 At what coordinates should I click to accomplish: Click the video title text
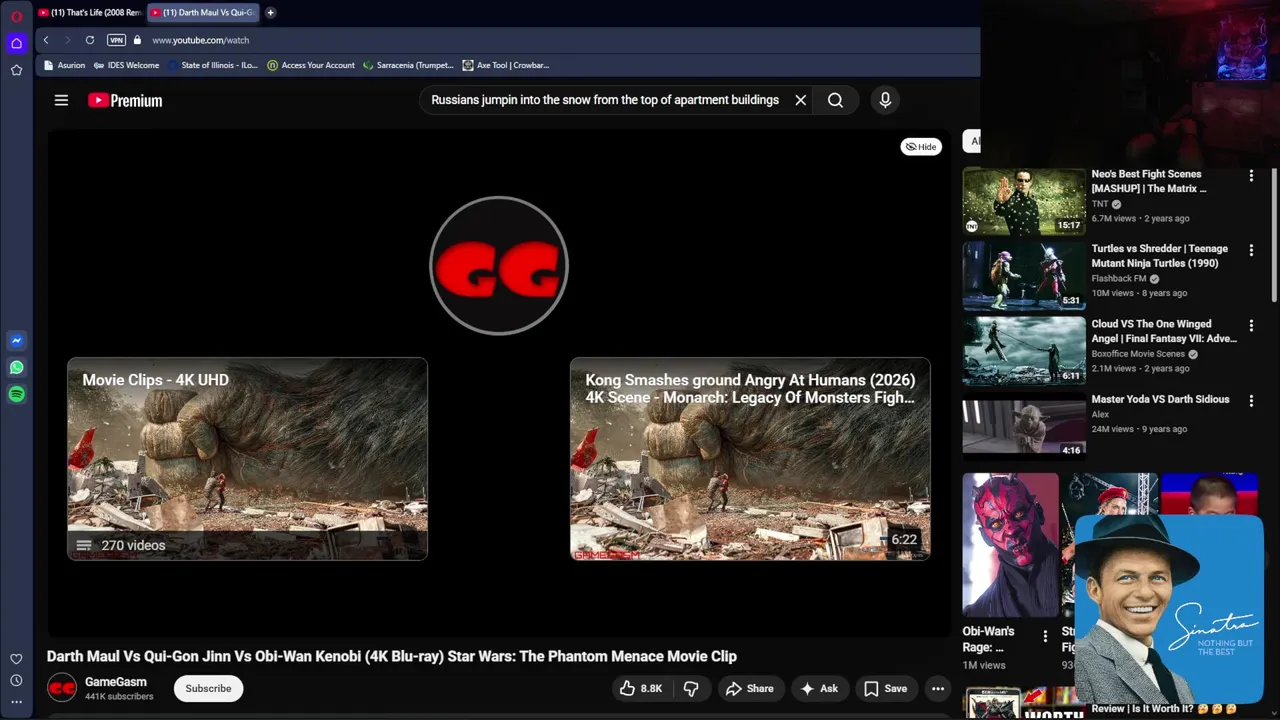(392, 656)
